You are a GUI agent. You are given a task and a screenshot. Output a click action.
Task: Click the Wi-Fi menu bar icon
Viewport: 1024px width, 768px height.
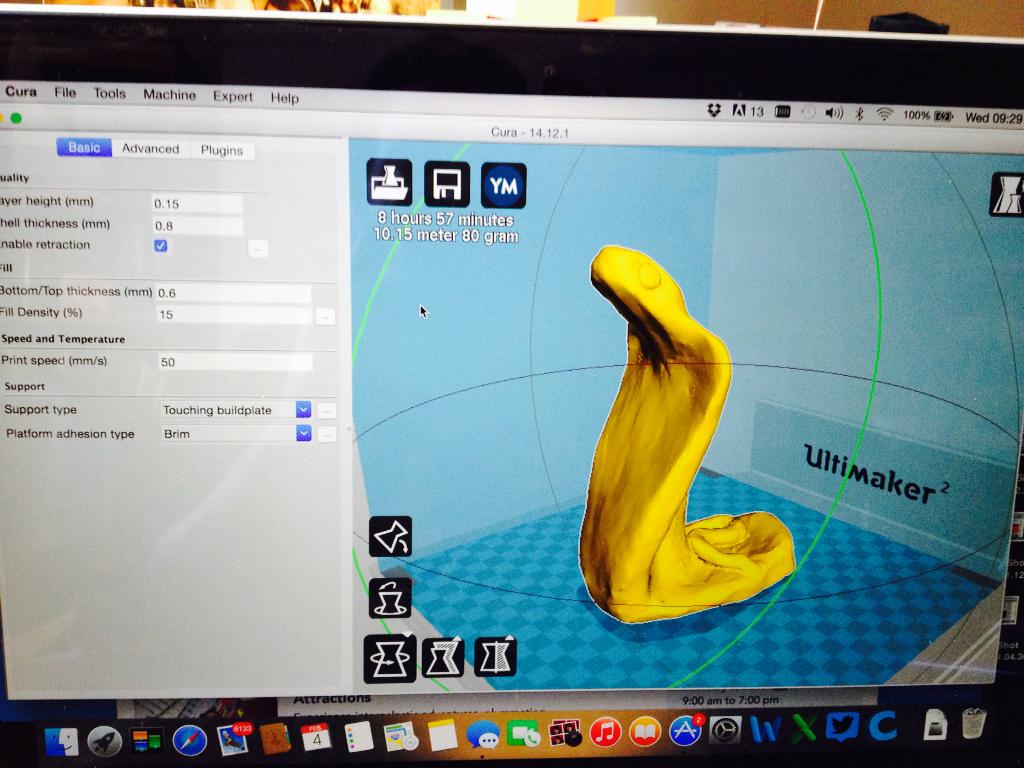(884, 114)
